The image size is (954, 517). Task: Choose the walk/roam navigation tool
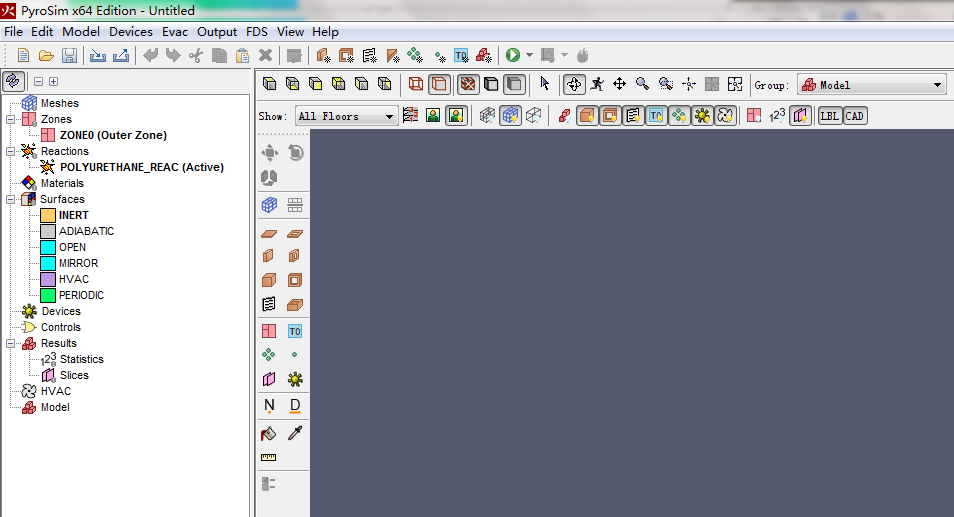point(597,85)
